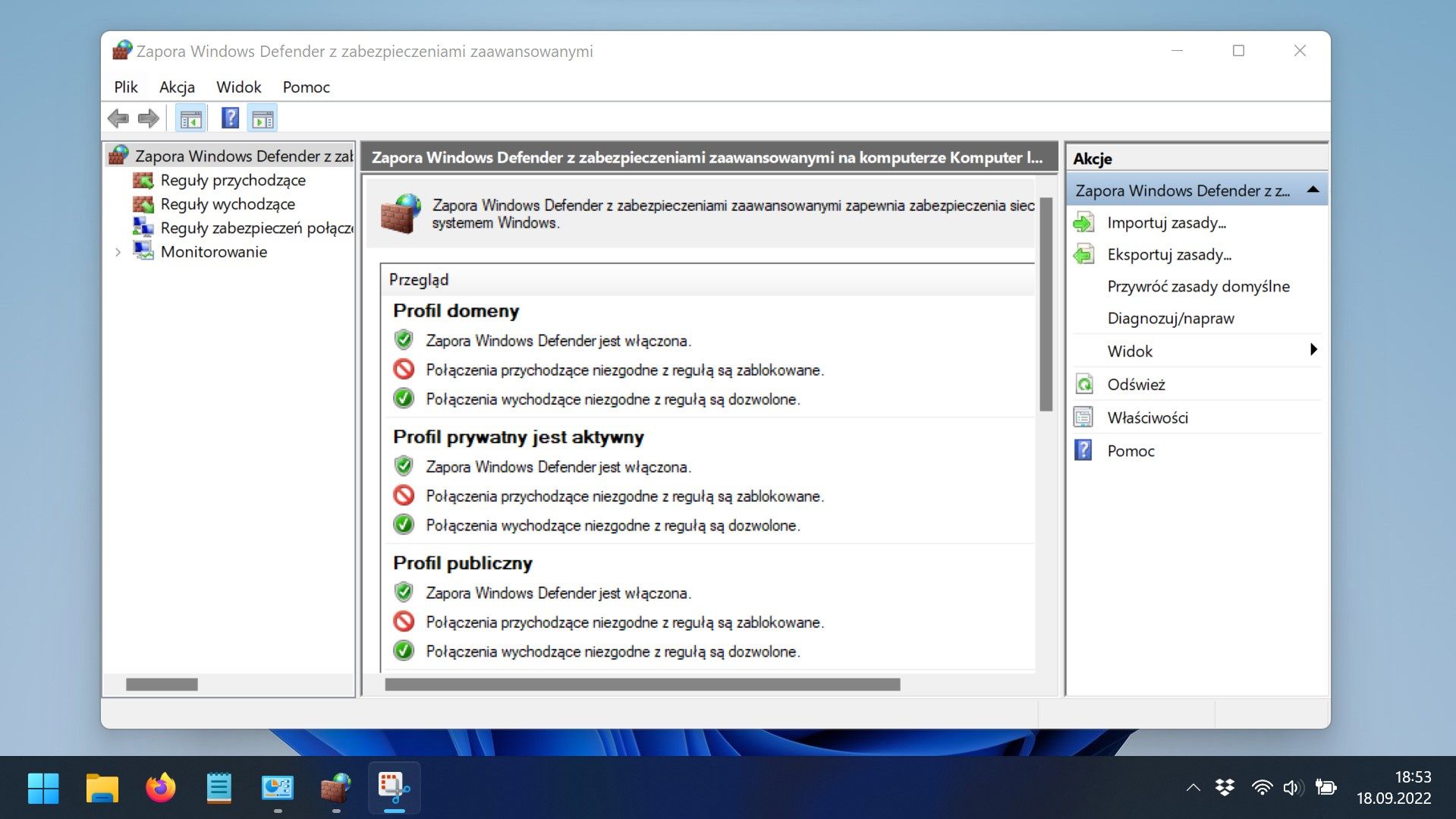1456x819 pixels.
Task: Click the Profil domeny heading
Action: click(456, 311)
